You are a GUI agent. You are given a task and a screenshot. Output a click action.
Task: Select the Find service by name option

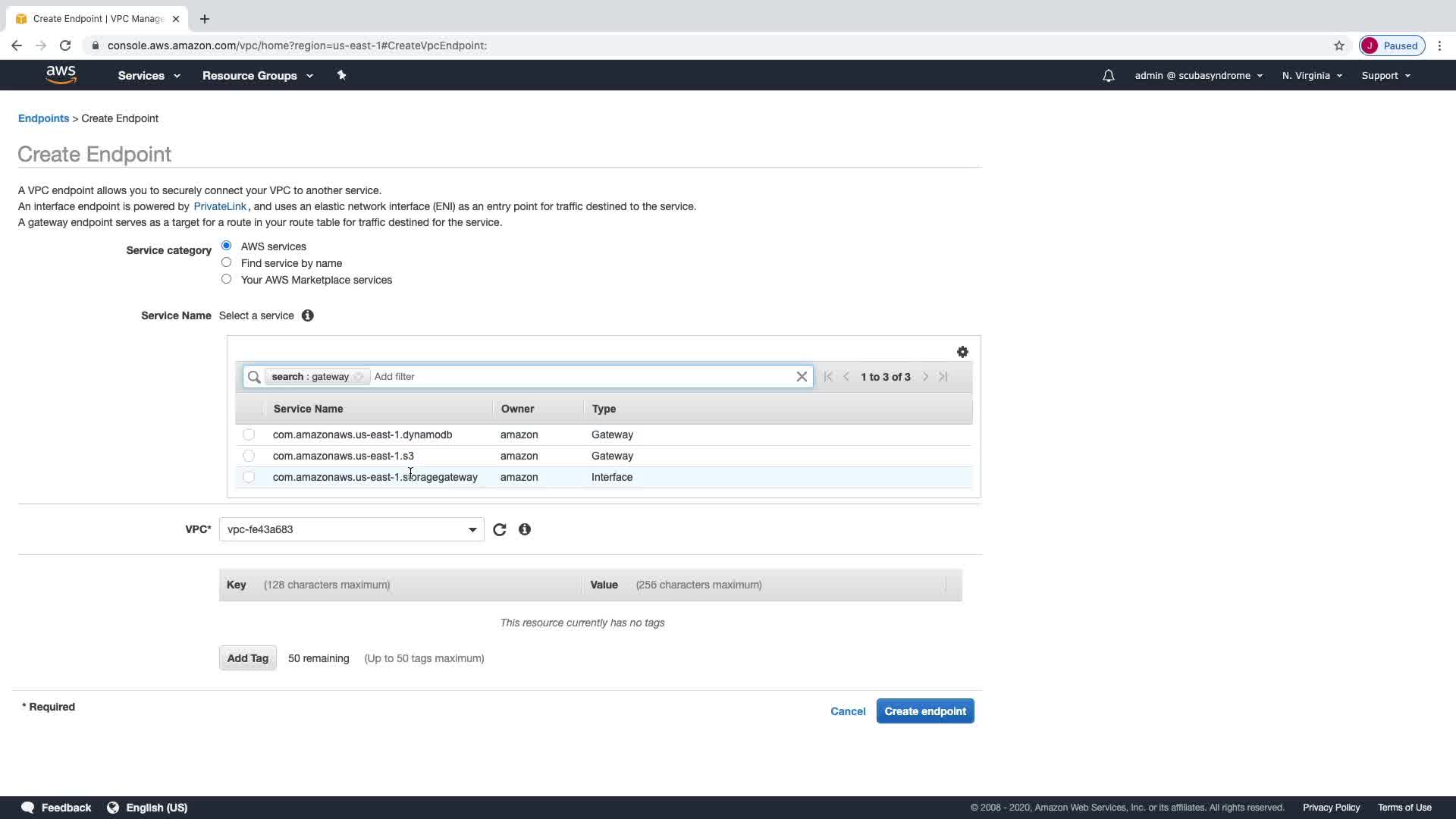click(x=226, y=262)
